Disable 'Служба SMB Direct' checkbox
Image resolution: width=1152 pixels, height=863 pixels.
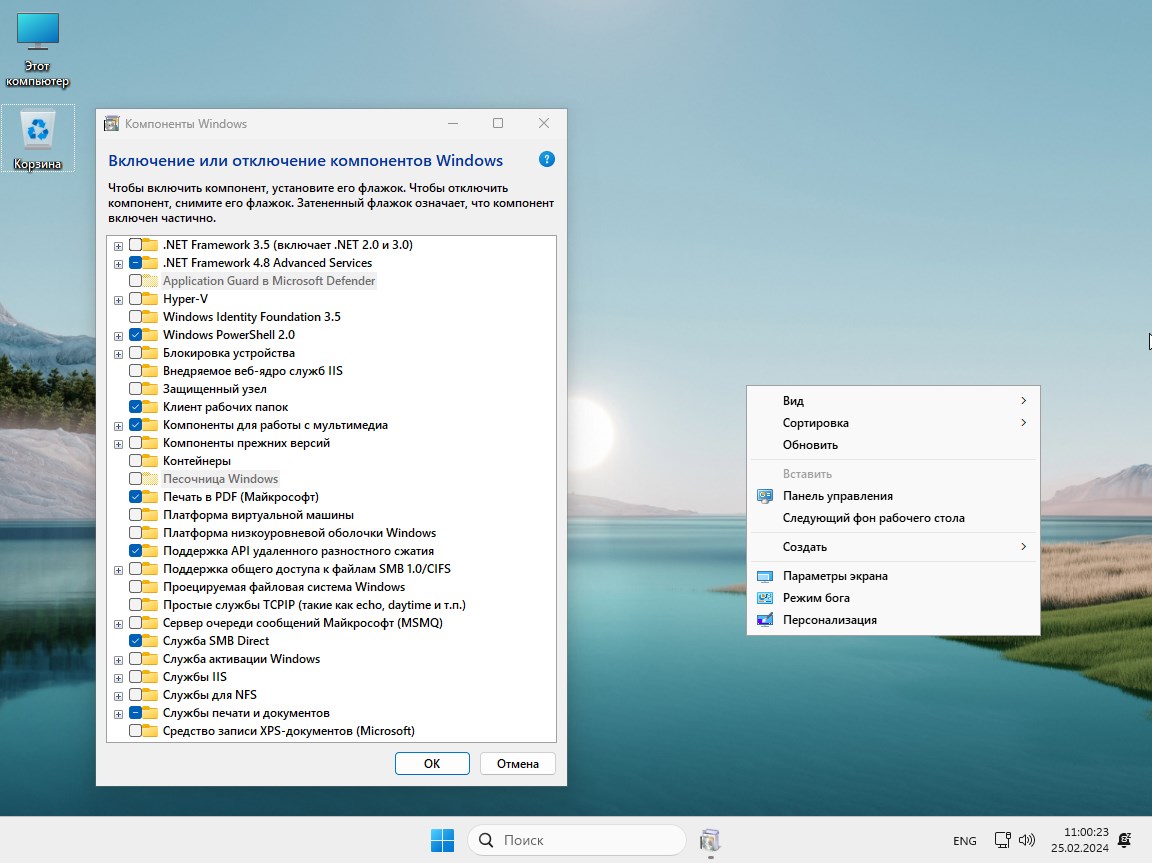click(136, 641)
